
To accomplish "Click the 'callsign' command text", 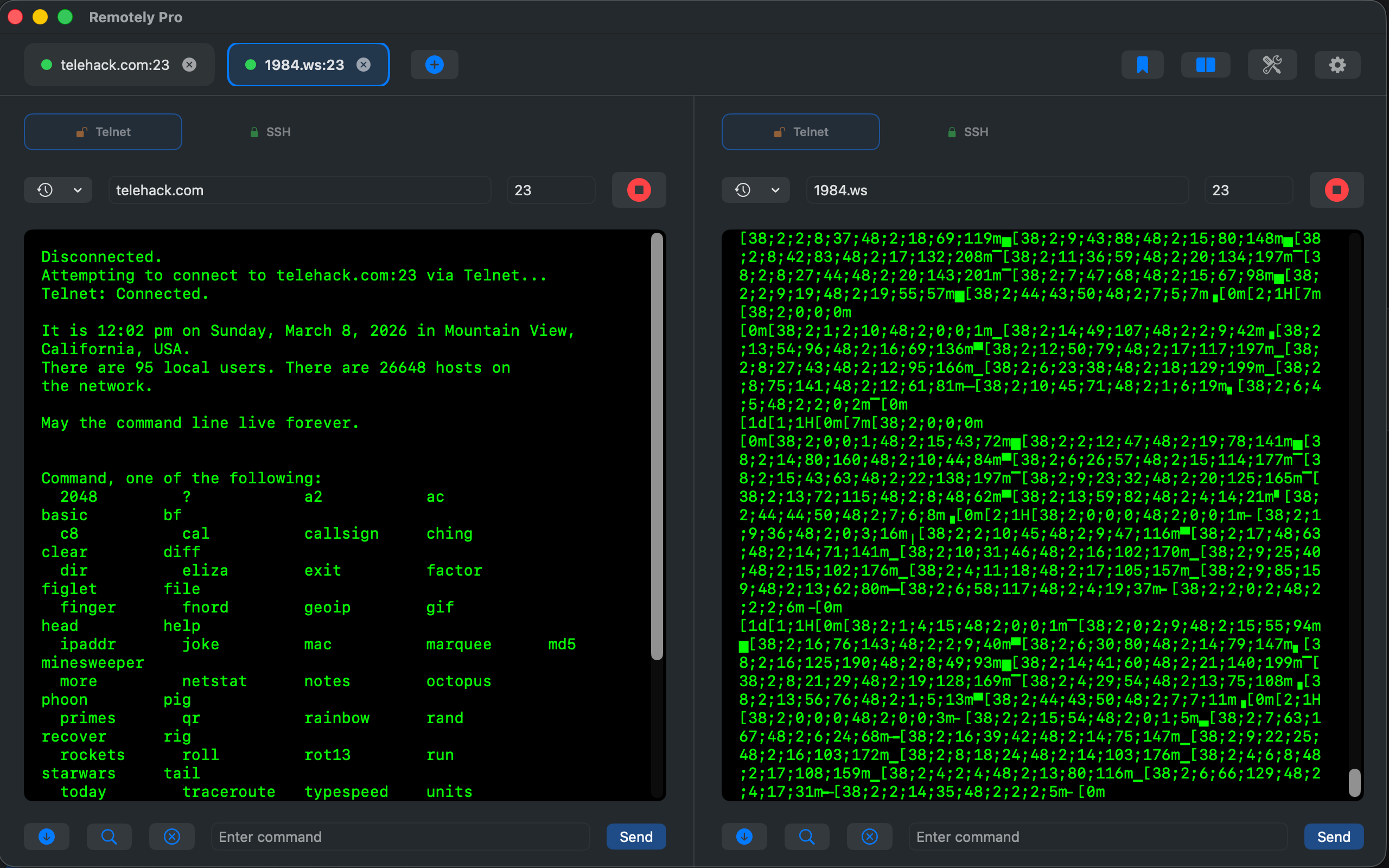I will click(341, 533).
